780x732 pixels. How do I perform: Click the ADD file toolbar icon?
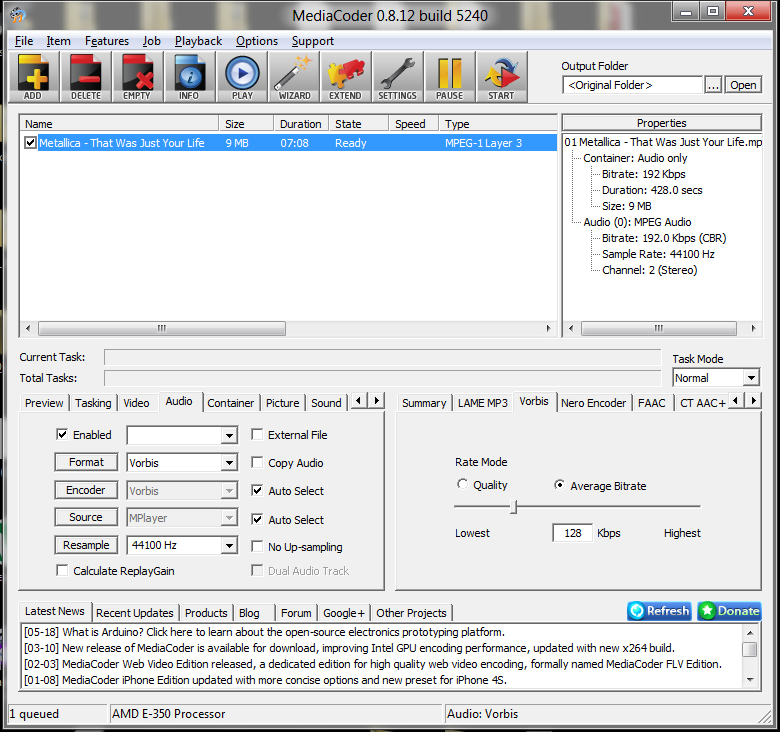33,77
